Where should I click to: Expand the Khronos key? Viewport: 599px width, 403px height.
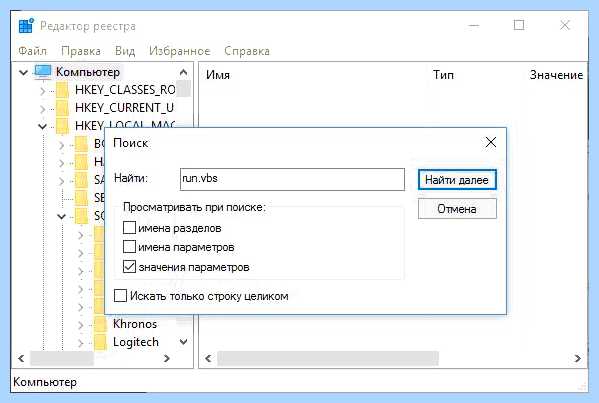[x=80, y=325]
